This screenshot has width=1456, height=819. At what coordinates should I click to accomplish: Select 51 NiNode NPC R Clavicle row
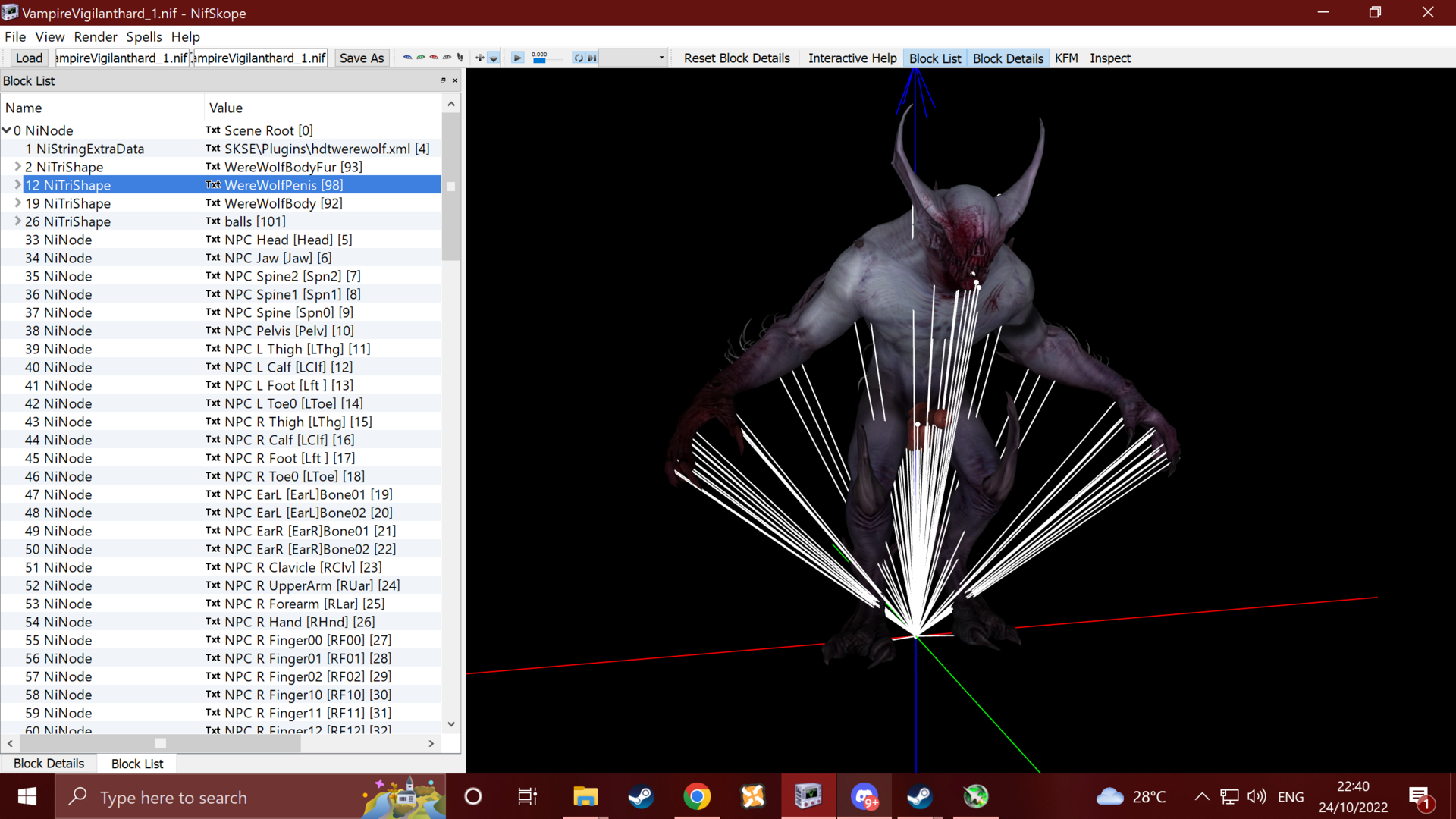click(221, 567)
